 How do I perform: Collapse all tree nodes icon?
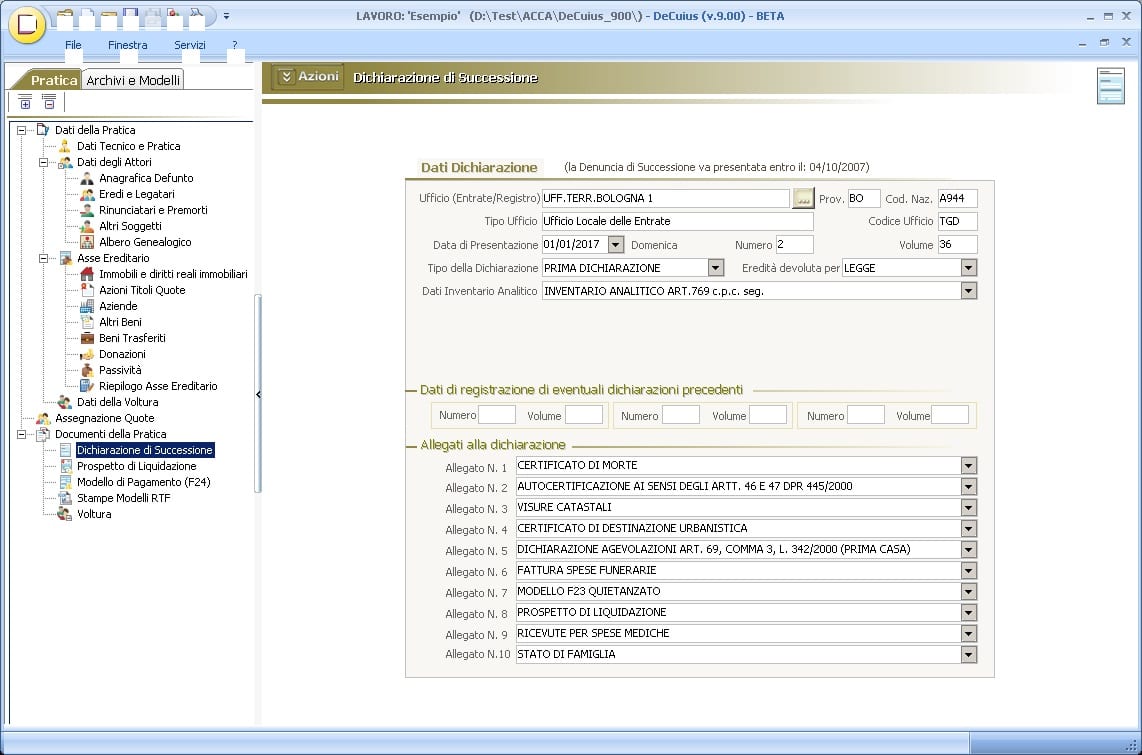[x=49, y=101]
